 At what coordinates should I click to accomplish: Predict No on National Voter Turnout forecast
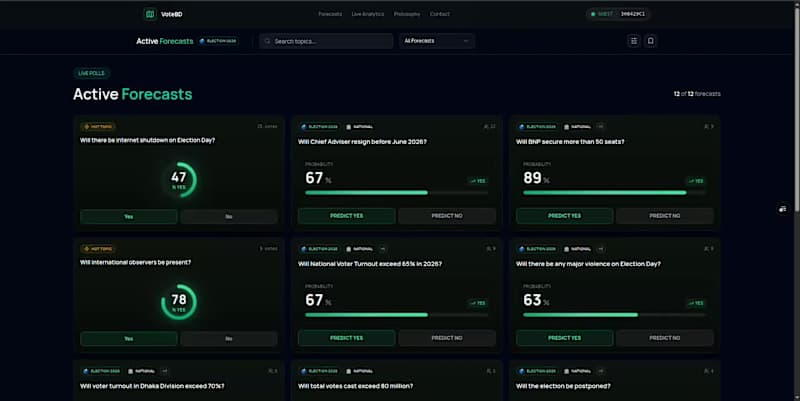447,338
